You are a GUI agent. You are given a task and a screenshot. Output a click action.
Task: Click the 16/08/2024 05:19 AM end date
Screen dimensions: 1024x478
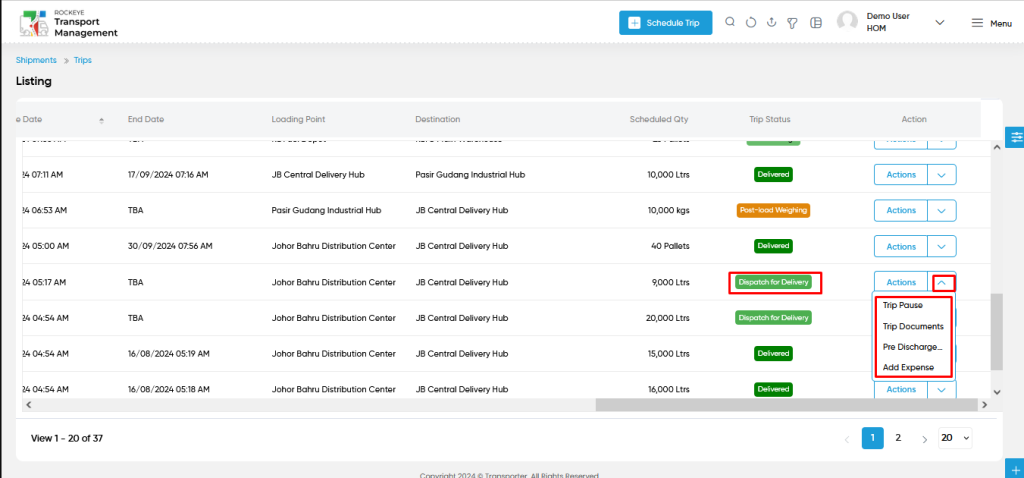pos(168,353)
